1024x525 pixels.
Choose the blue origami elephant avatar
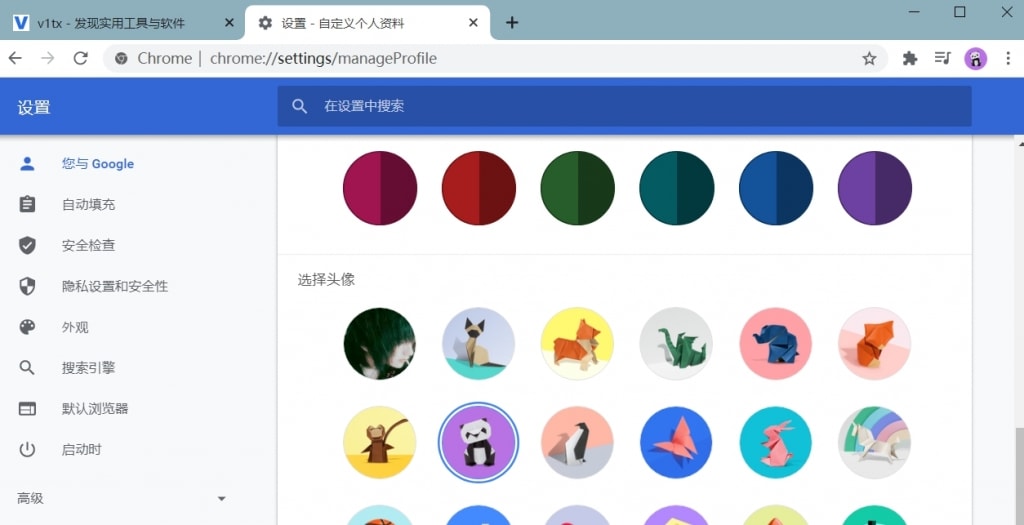(x=776, y=343)
